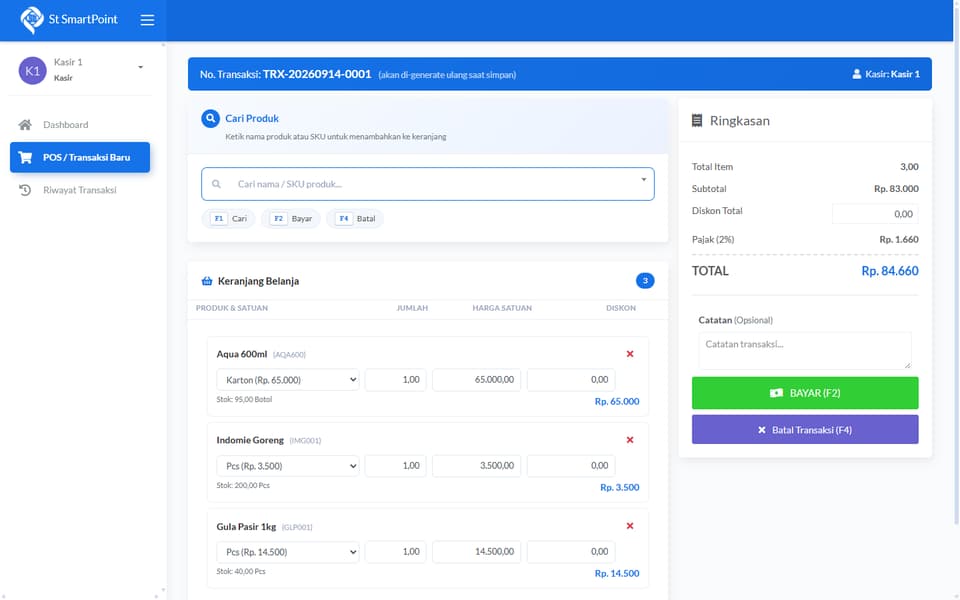Image resolution: width=960 pixels, height=600 pixels.
Task: Open the product search dropdown arrow
Action: (643, 179)
